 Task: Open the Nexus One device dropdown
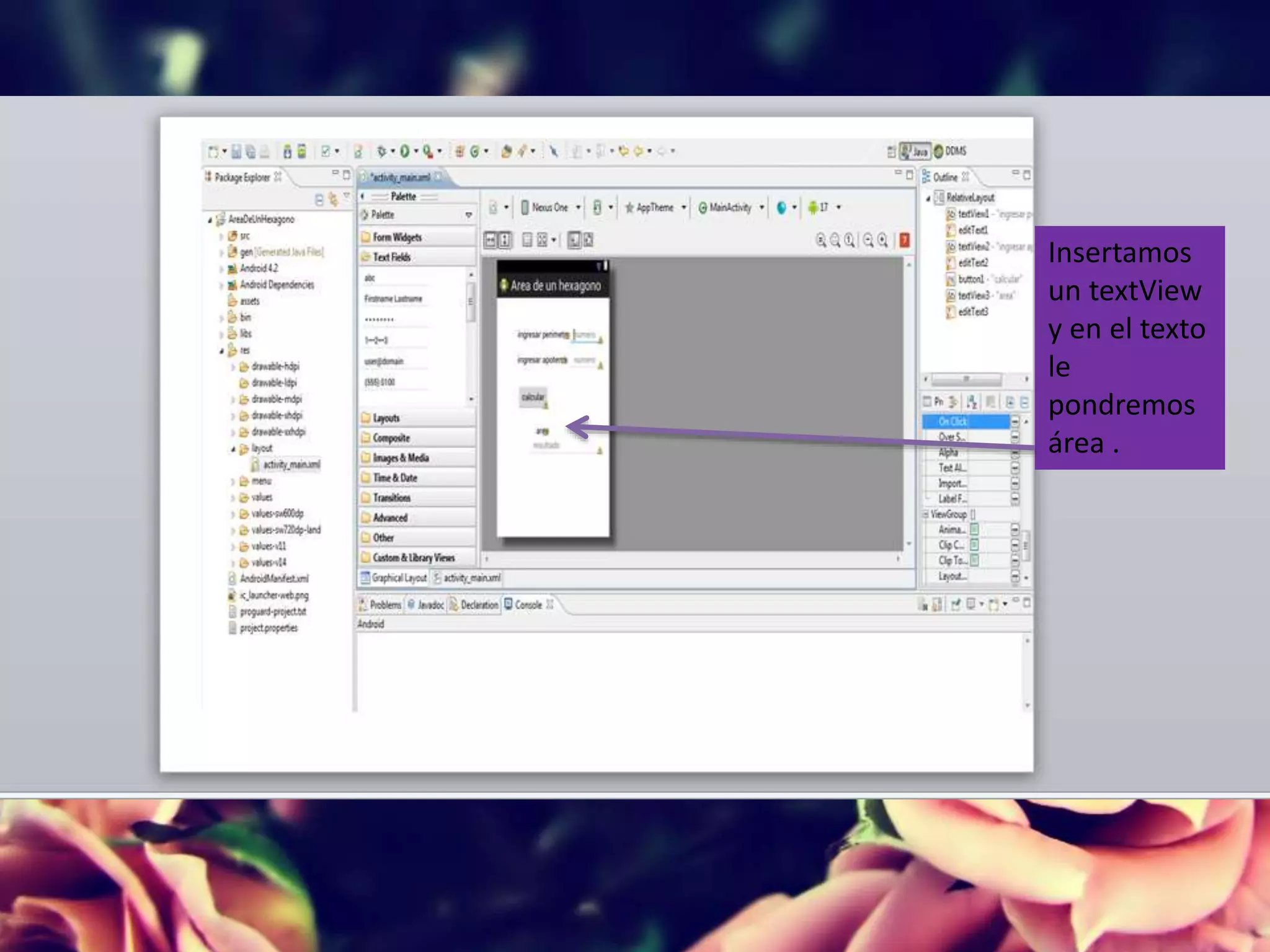point(551,208)
